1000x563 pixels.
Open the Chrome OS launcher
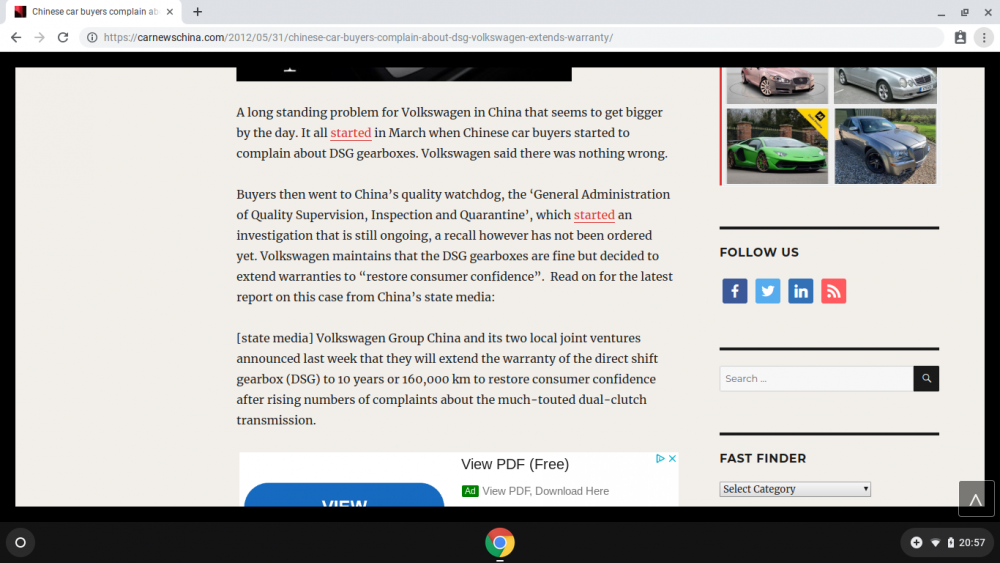20,543
